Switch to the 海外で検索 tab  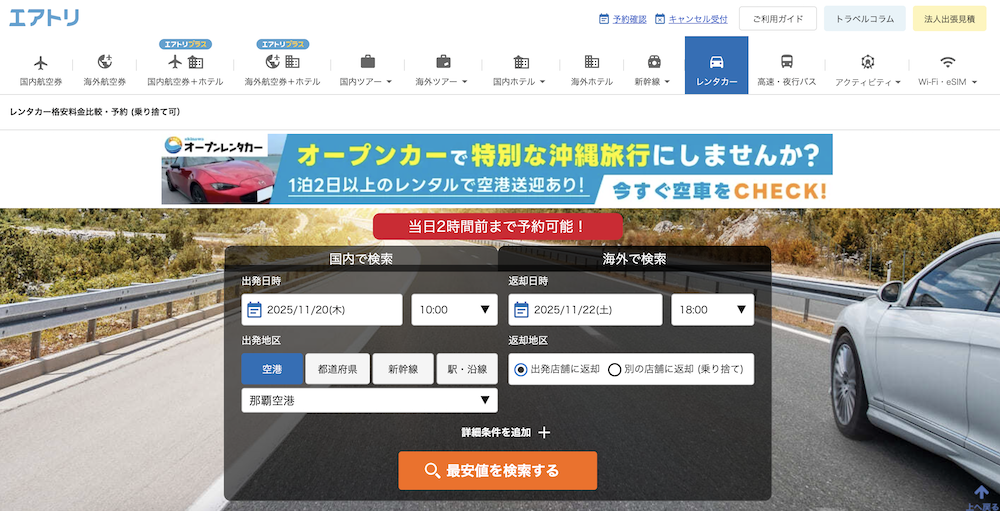click(x=634, y=259)
